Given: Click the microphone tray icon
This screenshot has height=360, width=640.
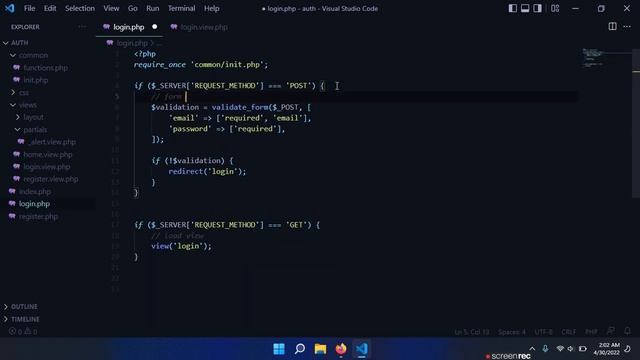Looking at the screenshot, I should [545, 349].
